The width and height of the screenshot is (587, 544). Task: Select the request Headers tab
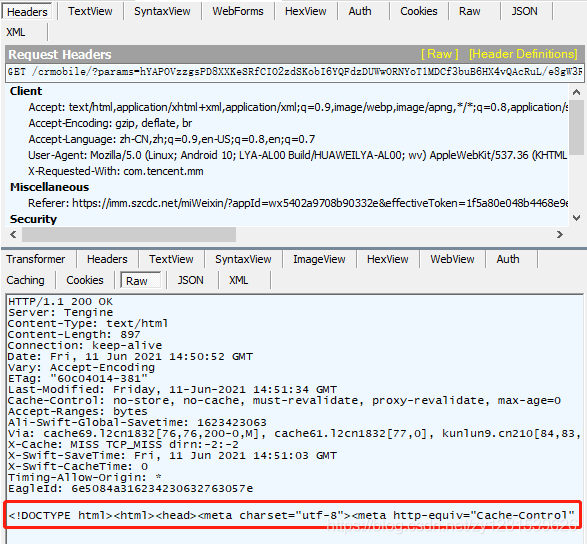coord(27,12)
